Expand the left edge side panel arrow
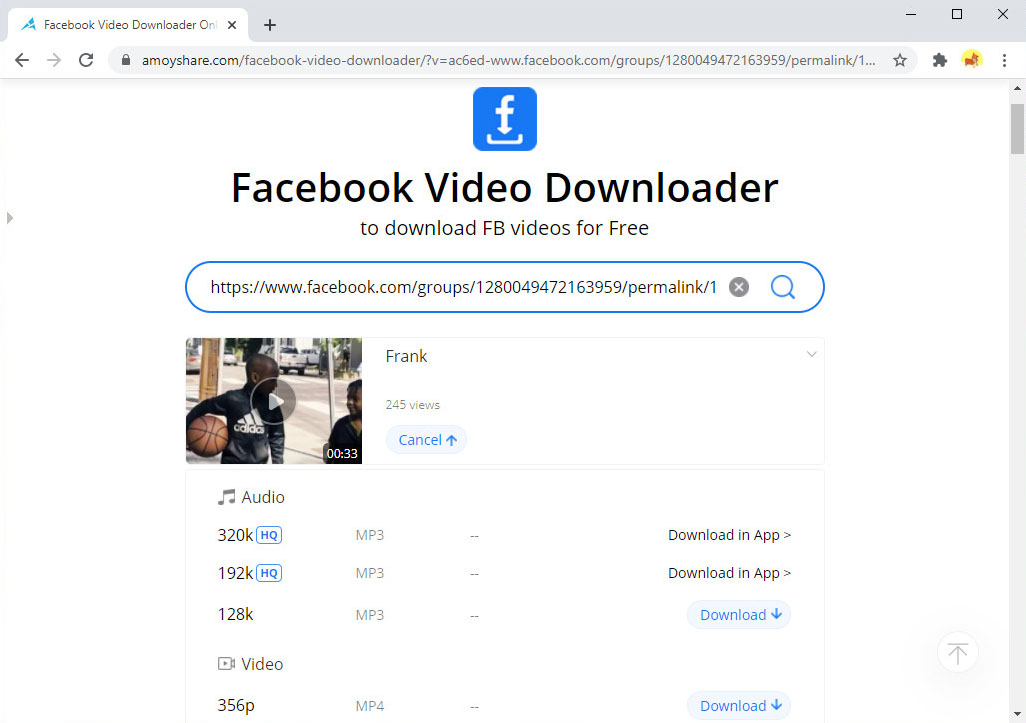The width and height of the screenshot is (1026, 723). coord(9,217)
